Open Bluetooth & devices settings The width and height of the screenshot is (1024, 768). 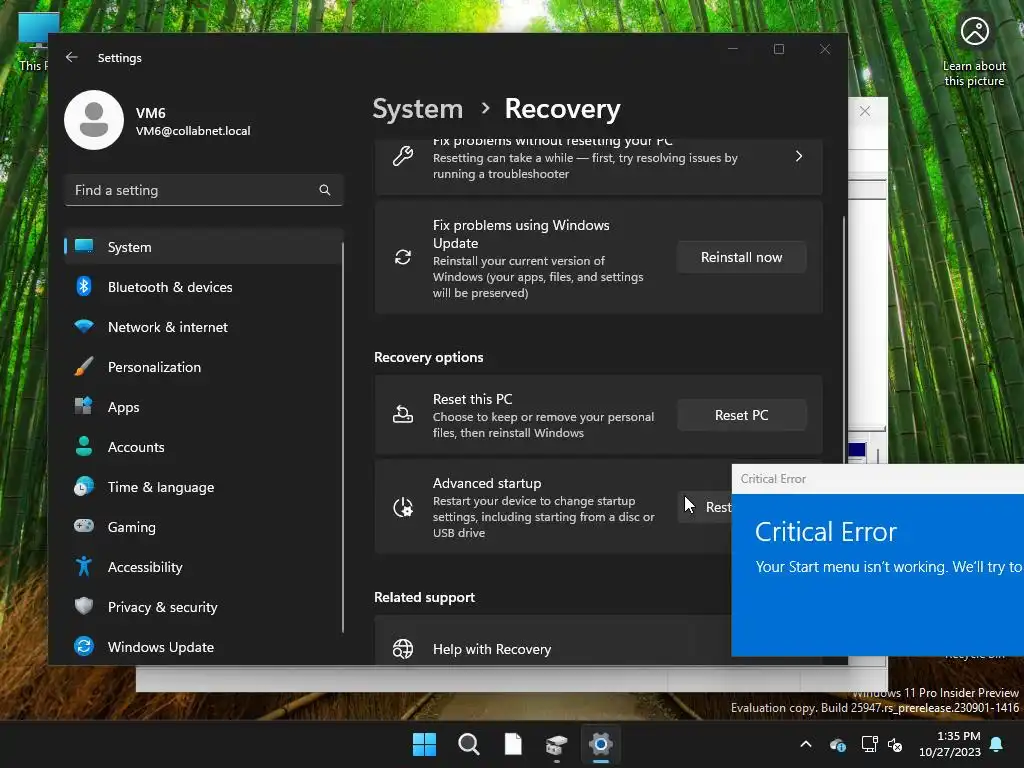[x=204, y=287]
